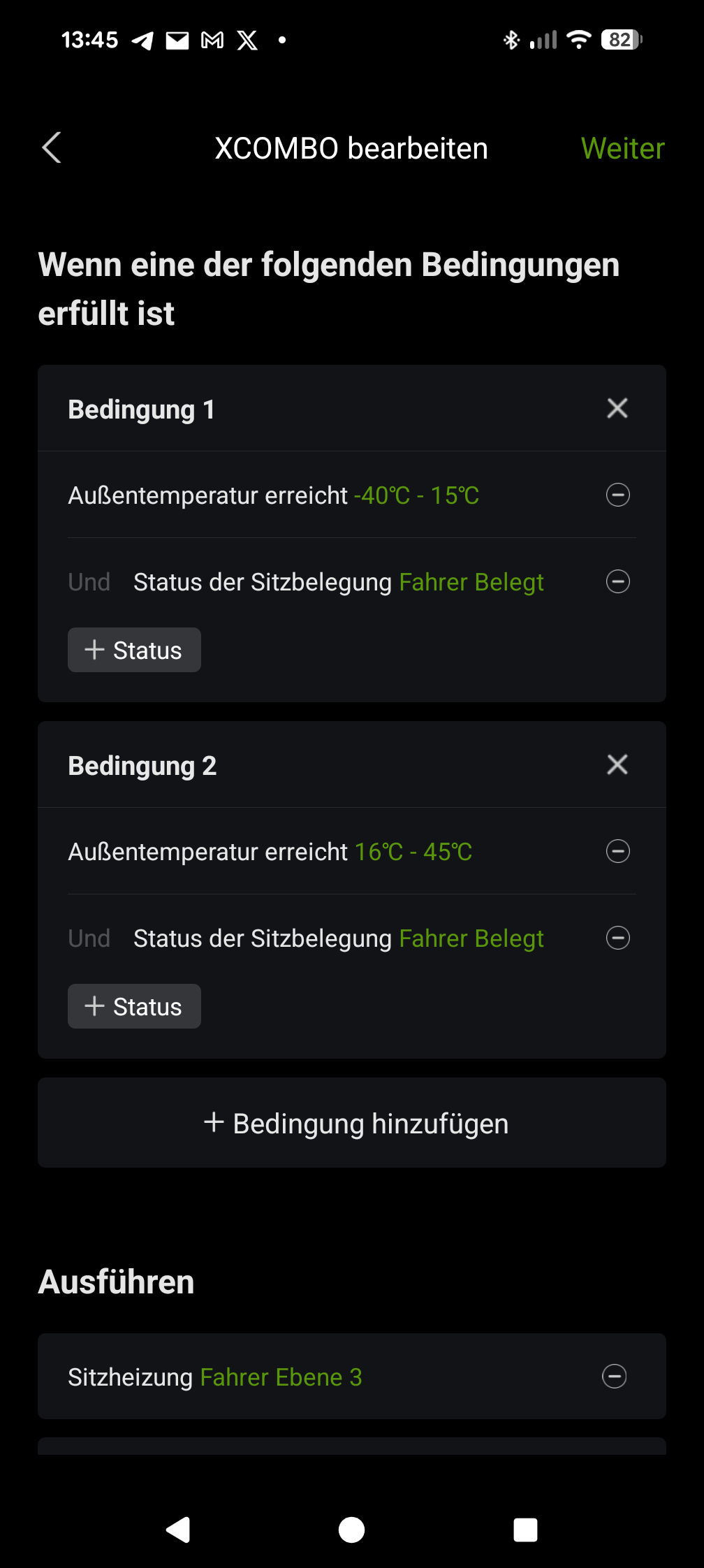Delete Bedingung 1 with its X icon

(x=617, y=408)
